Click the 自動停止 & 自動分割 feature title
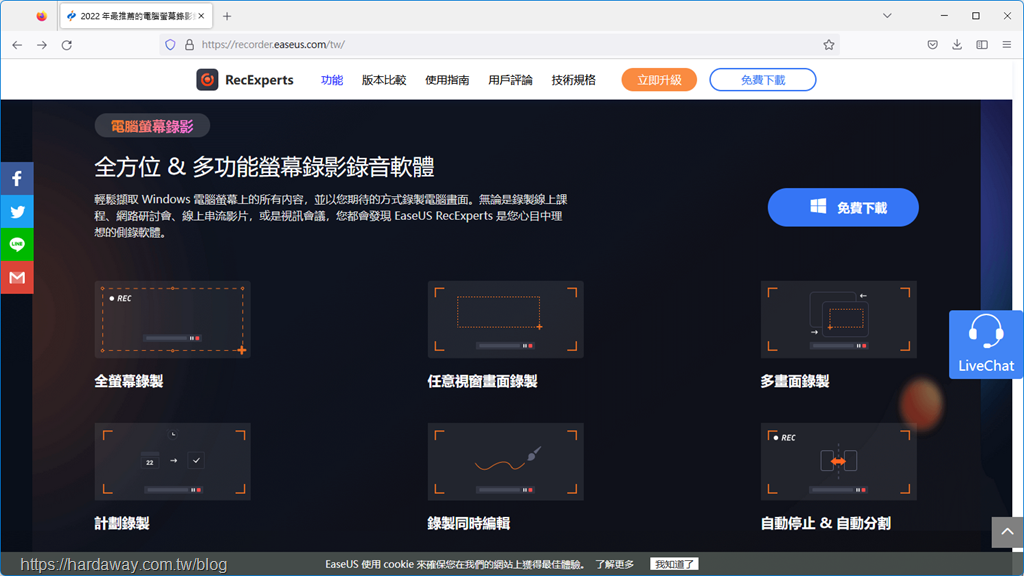Screen dimensions: 1024x576 click(x=825, y=523)
